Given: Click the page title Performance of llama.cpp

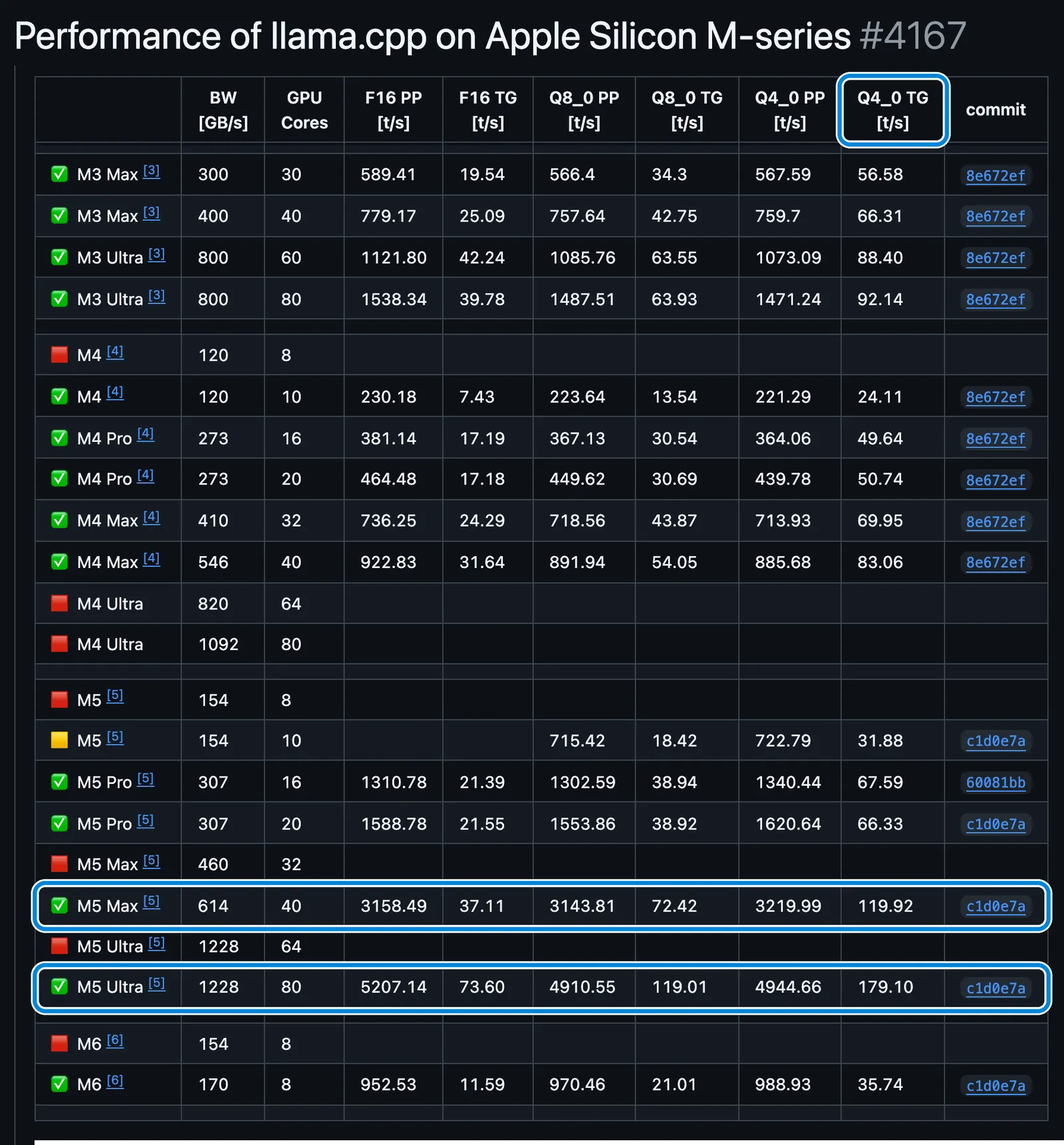Looking at the screenshot, I should click(432, 36).
